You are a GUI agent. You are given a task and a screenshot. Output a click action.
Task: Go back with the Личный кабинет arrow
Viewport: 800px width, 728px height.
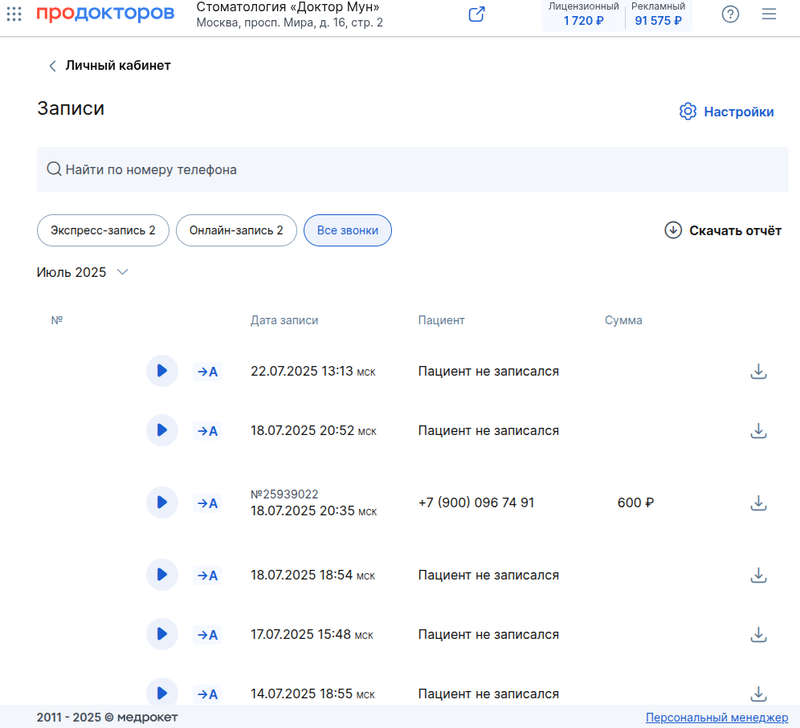52,66
